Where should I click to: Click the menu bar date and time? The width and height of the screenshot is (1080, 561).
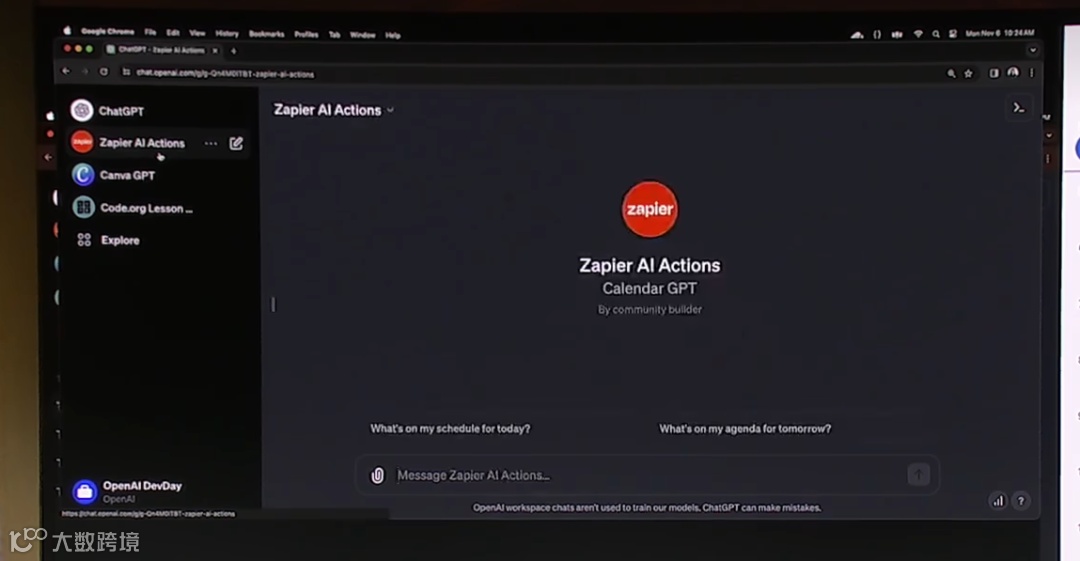(999, 33)
